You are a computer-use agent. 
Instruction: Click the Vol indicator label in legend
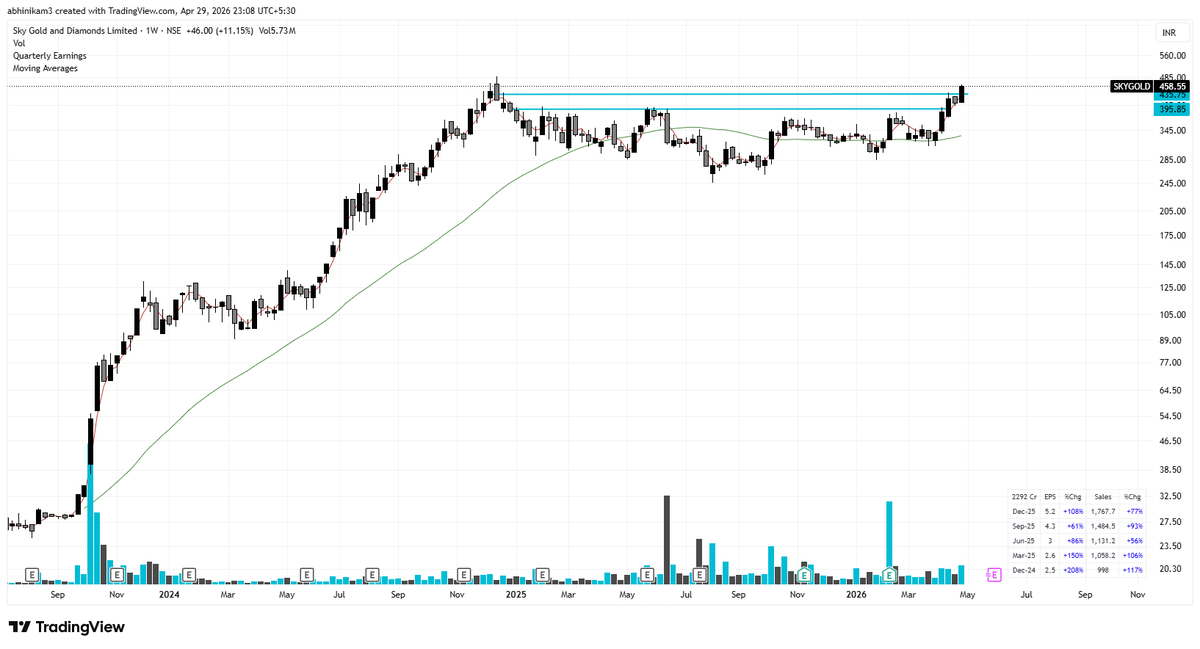19,44
